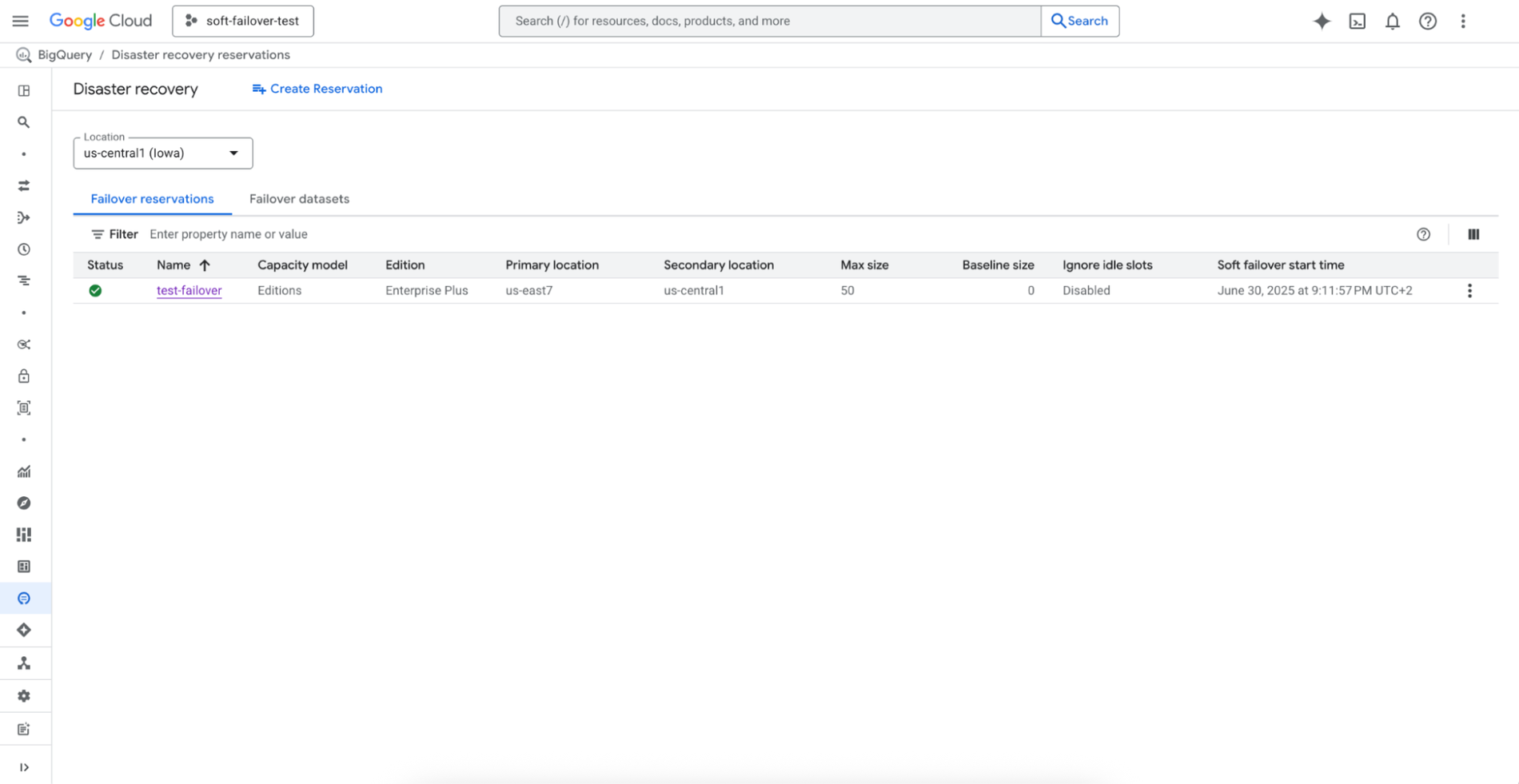1519x784 pixels.
Task: Click the Filter label icon
Action: [x=98, y=234]
